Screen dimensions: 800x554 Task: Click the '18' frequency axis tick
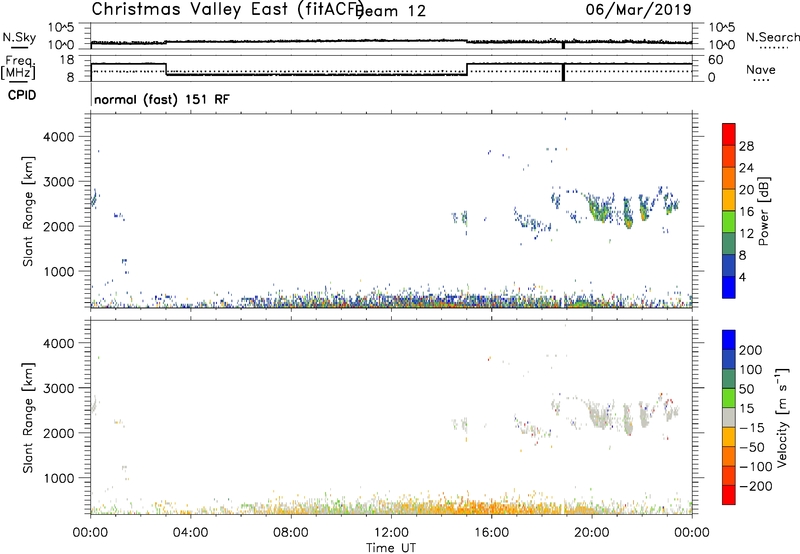(66, 60)
